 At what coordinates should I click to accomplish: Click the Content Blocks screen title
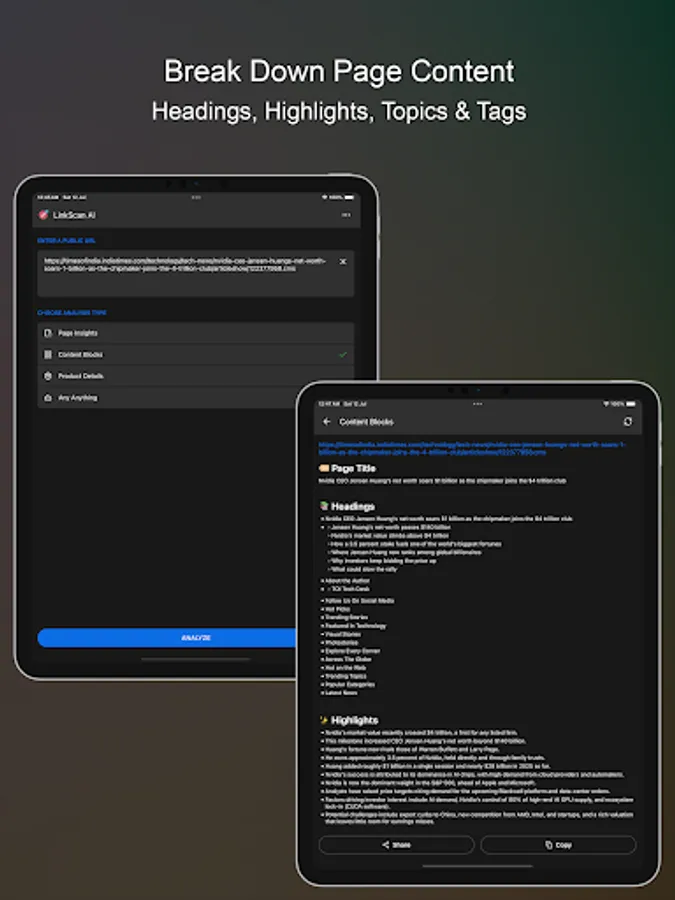click(x=366, y=422)
